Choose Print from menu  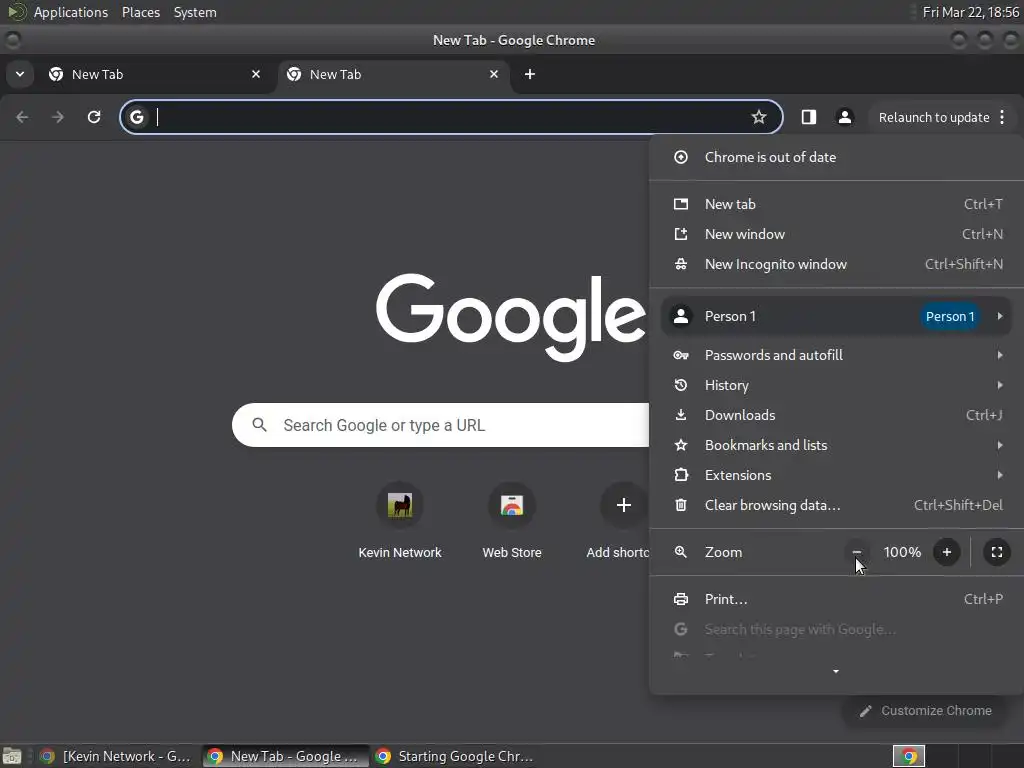(x=837, y=600)
